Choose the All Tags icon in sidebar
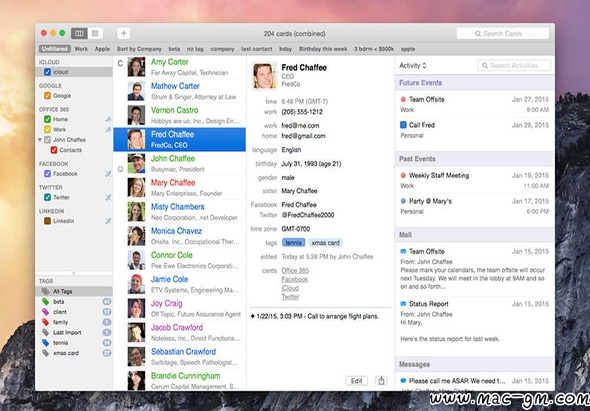Screen dimensions: 590x411 click(x=46, y=291)
